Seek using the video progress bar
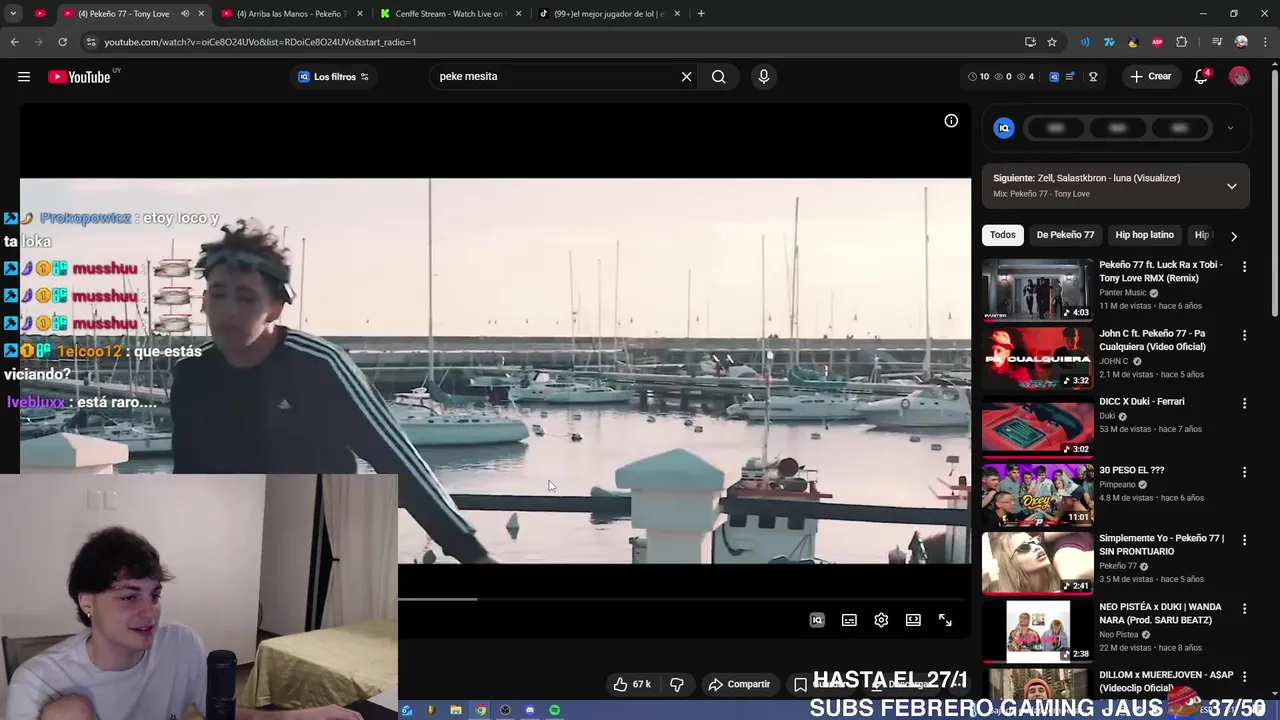Viewport: 1280px width, 720px height. pyautogui.click(x=680, y=599)
